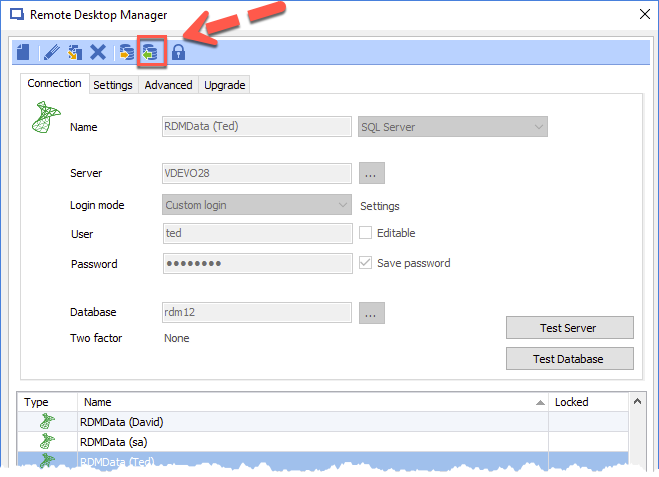This screenshot has width=659, height=477.
Task: Click the list scrollbar up arrow
Action: click(x=638, y=402)
